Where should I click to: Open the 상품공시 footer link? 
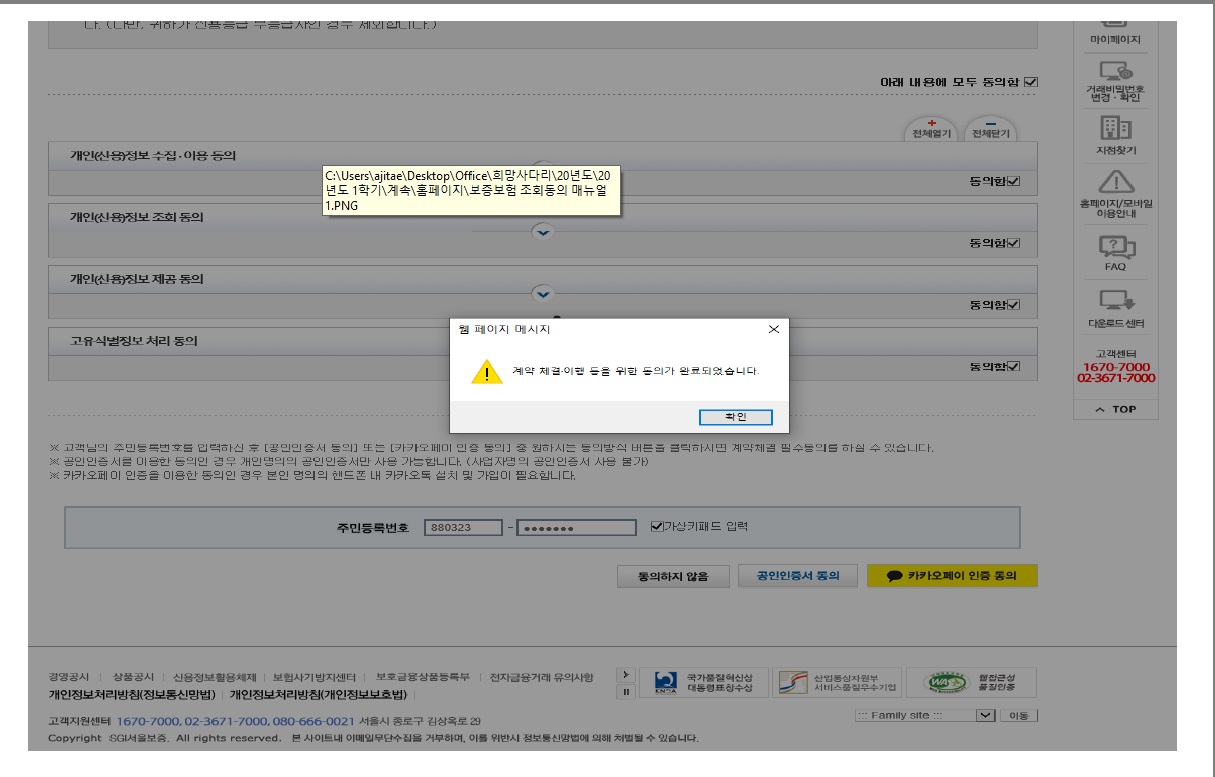134,677
